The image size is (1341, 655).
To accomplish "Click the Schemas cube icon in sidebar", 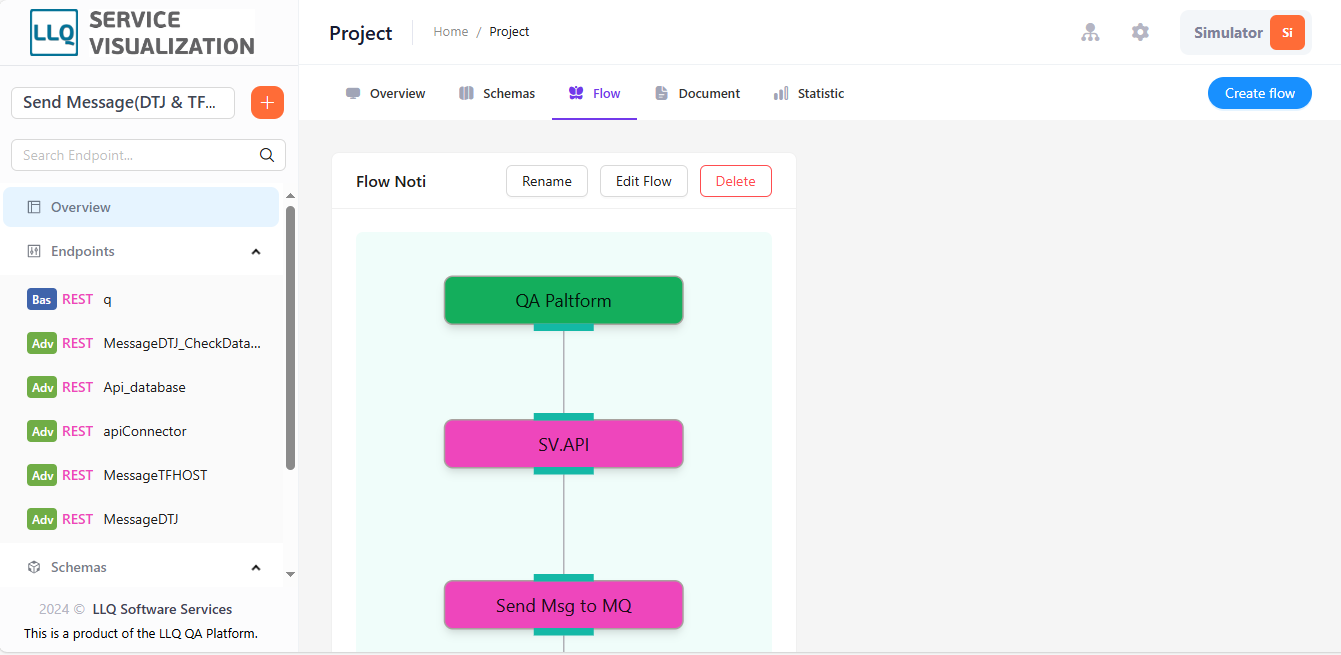I will [34, 567].
